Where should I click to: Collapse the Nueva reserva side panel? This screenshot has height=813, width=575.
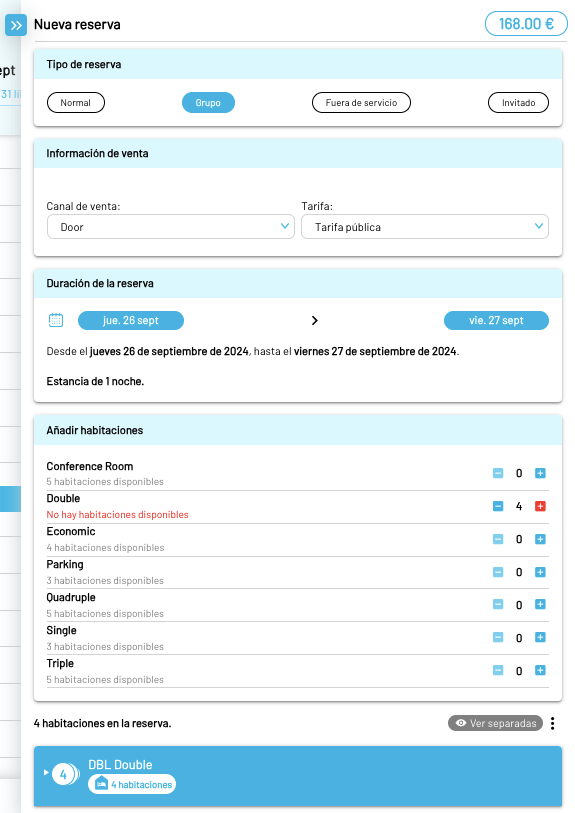pos(16,25)
